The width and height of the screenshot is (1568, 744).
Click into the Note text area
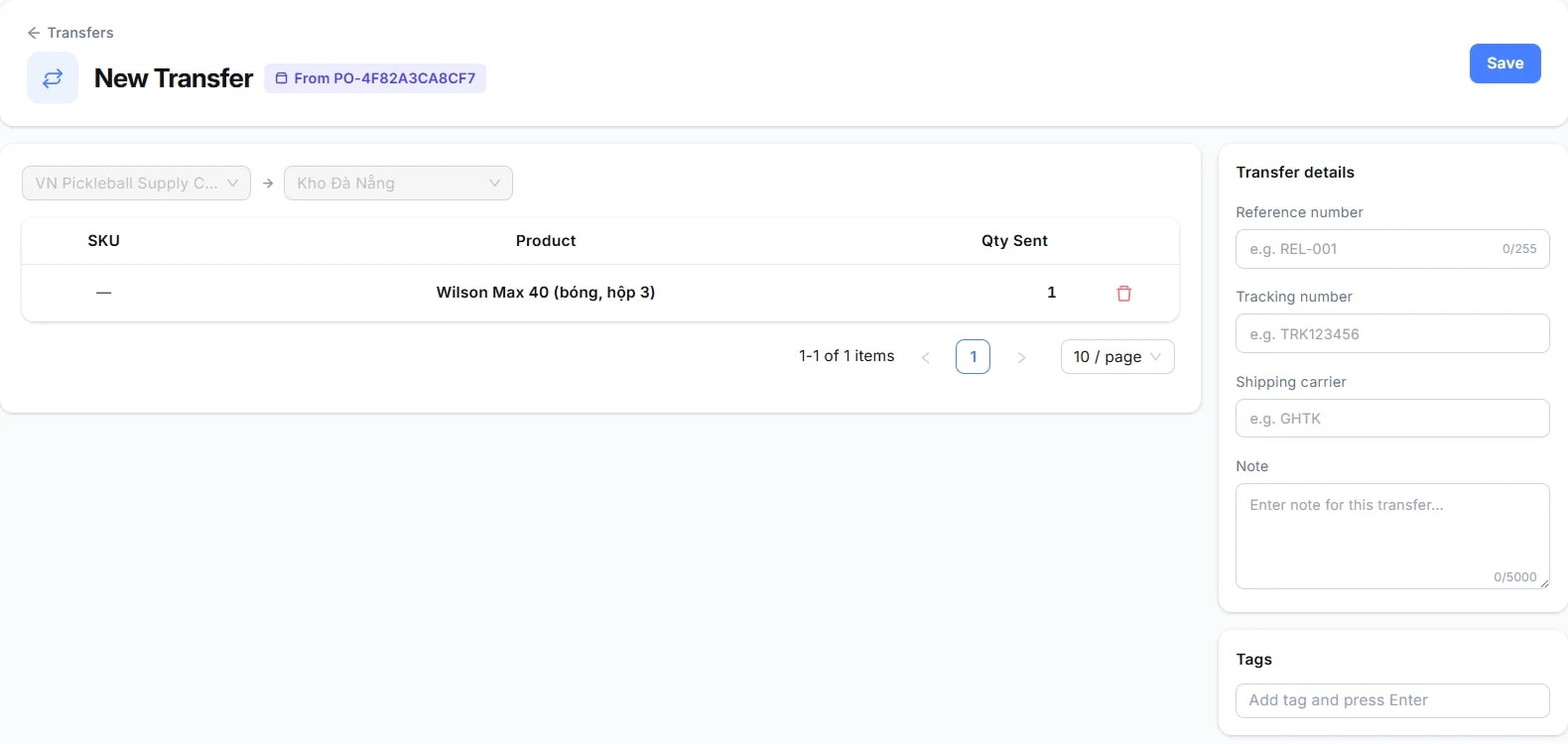click(x=1392, y=536)
